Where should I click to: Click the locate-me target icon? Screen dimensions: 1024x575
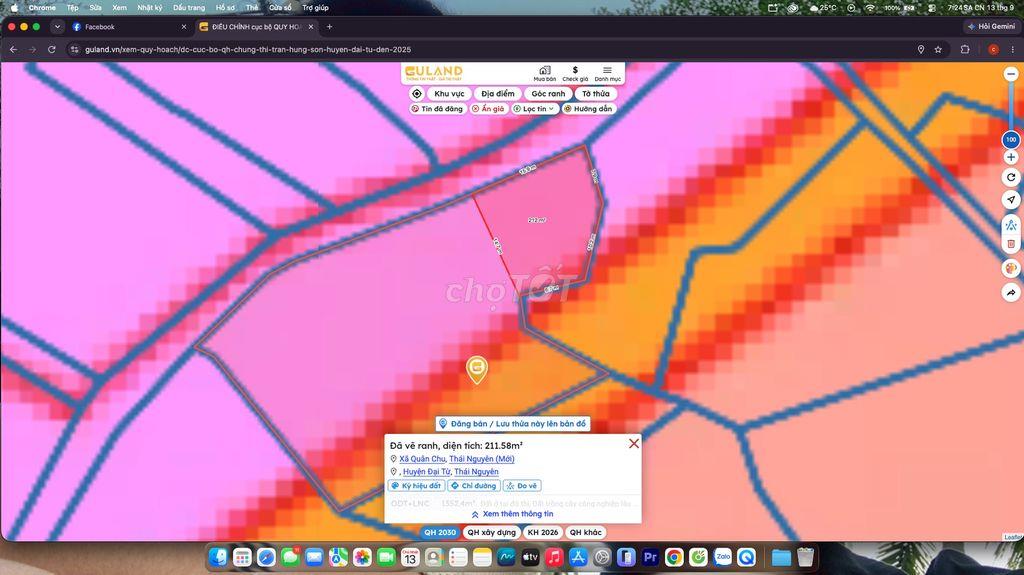point(417,93)
